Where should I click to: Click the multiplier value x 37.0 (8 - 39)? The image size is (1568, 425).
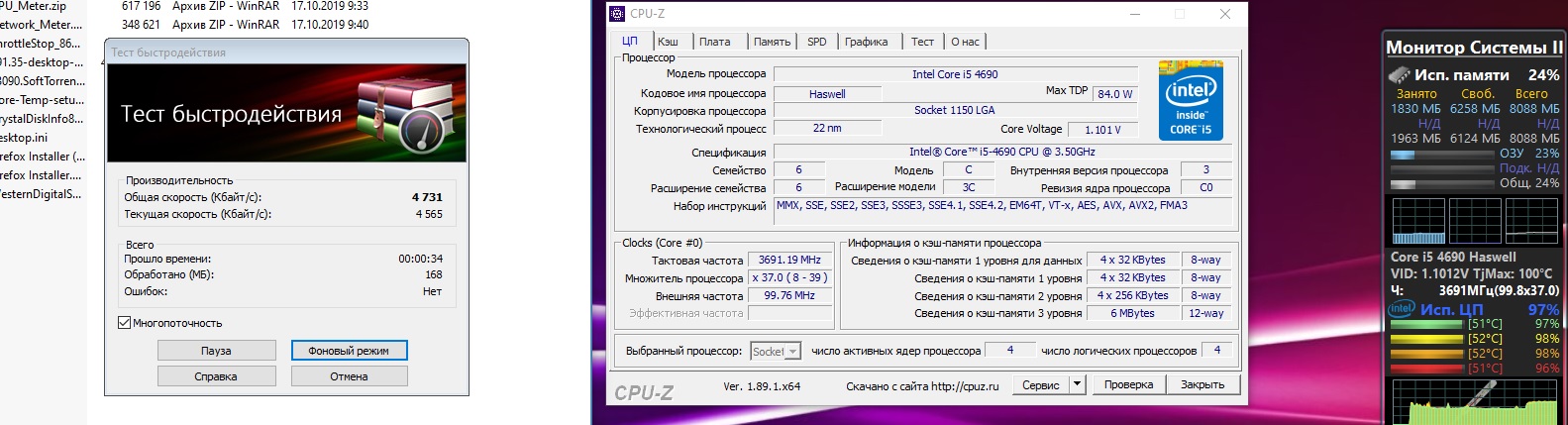[x=789, y=277]
